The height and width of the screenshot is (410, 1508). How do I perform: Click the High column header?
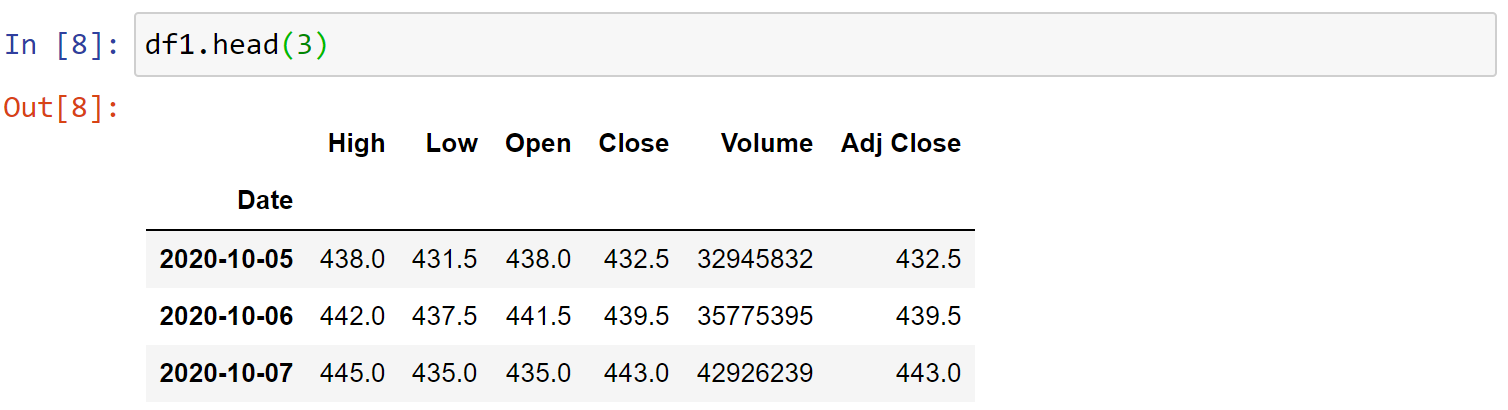coord(356,144)
